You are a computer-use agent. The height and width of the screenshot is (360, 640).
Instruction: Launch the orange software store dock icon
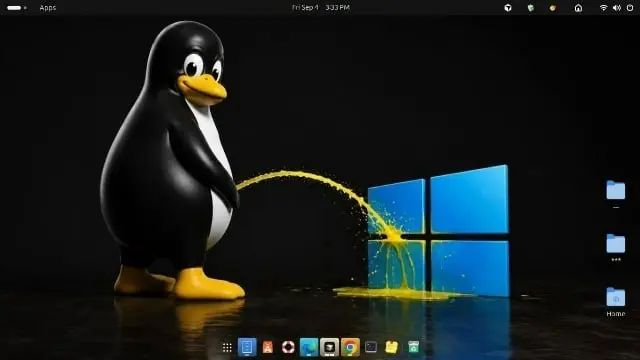click(268, 347)
